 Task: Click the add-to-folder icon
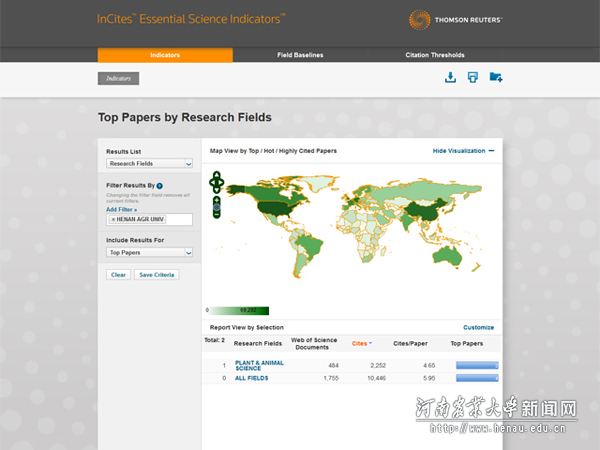(496, 77)
